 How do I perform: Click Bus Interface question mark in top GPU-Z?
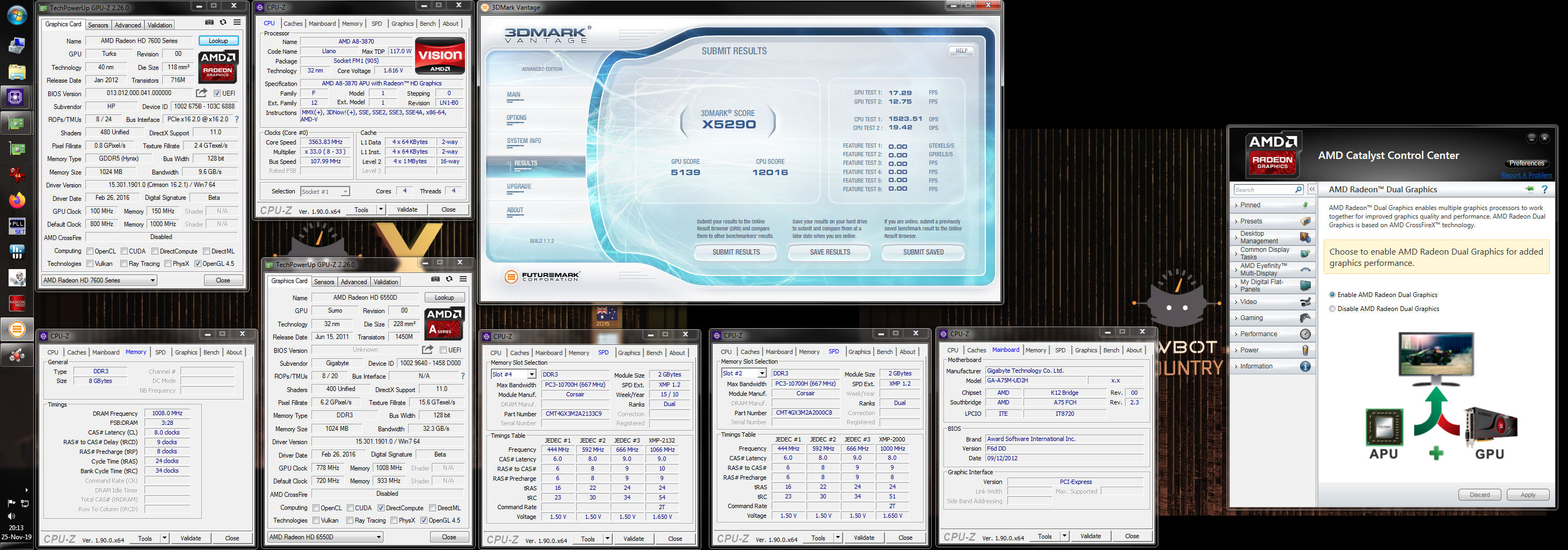[237, 119]
